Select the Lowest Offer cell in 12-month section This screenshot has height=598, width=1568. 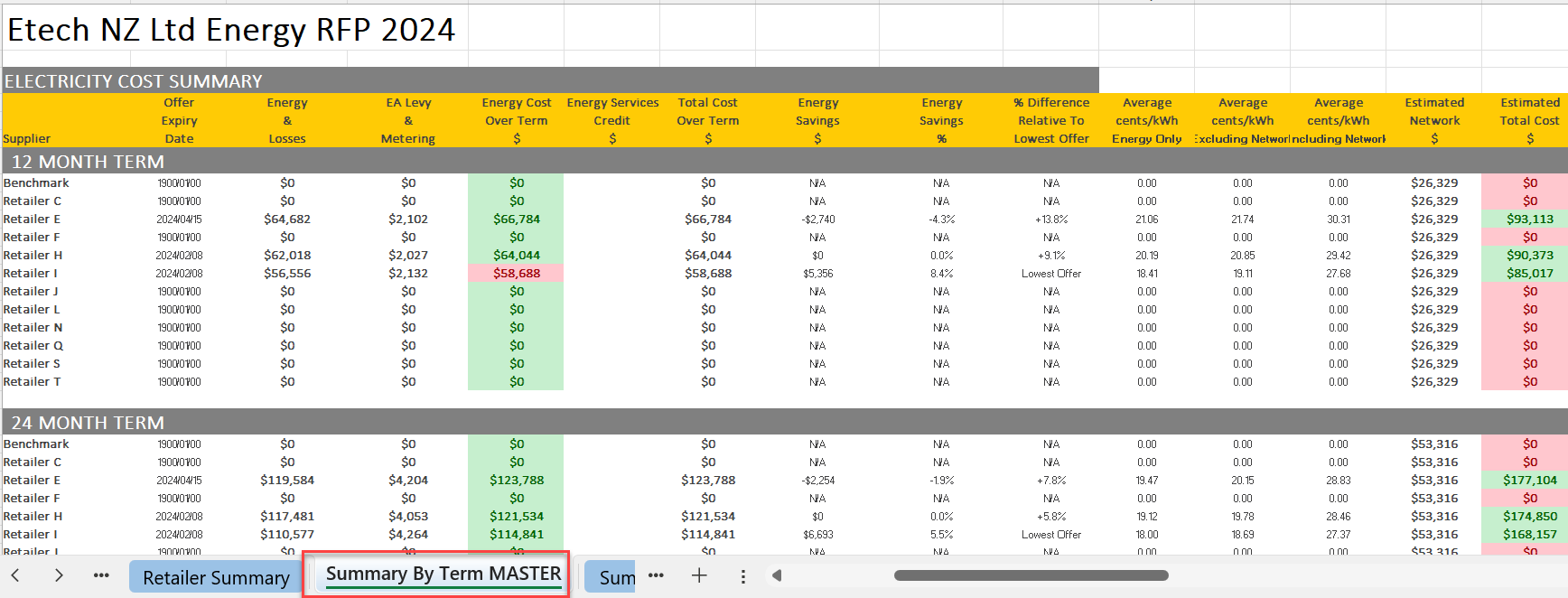(1050, 273)
